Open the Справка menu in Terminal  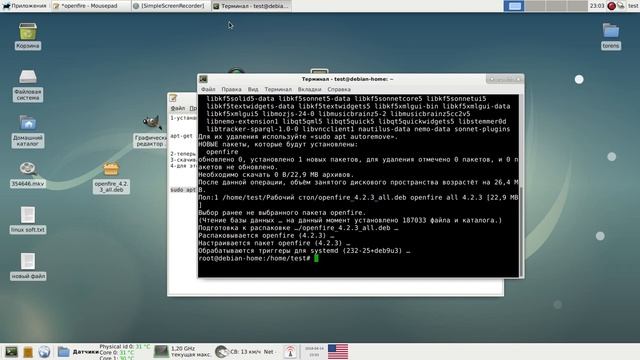click(339, 89)
